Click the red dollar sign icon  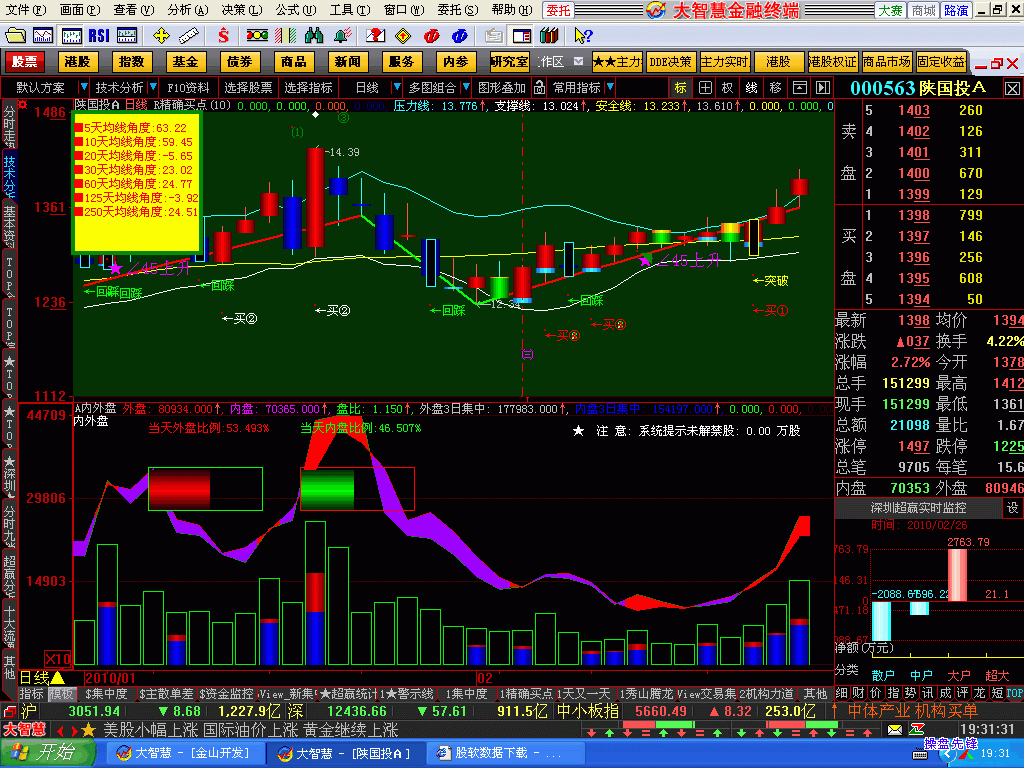tap(223, 35)
